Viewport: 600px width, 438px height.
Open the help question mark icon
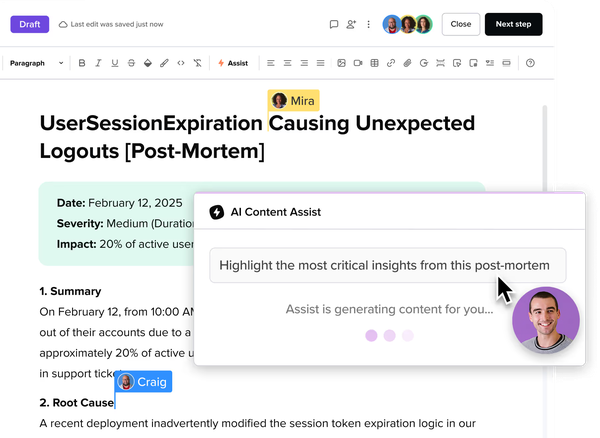point(530,63)
